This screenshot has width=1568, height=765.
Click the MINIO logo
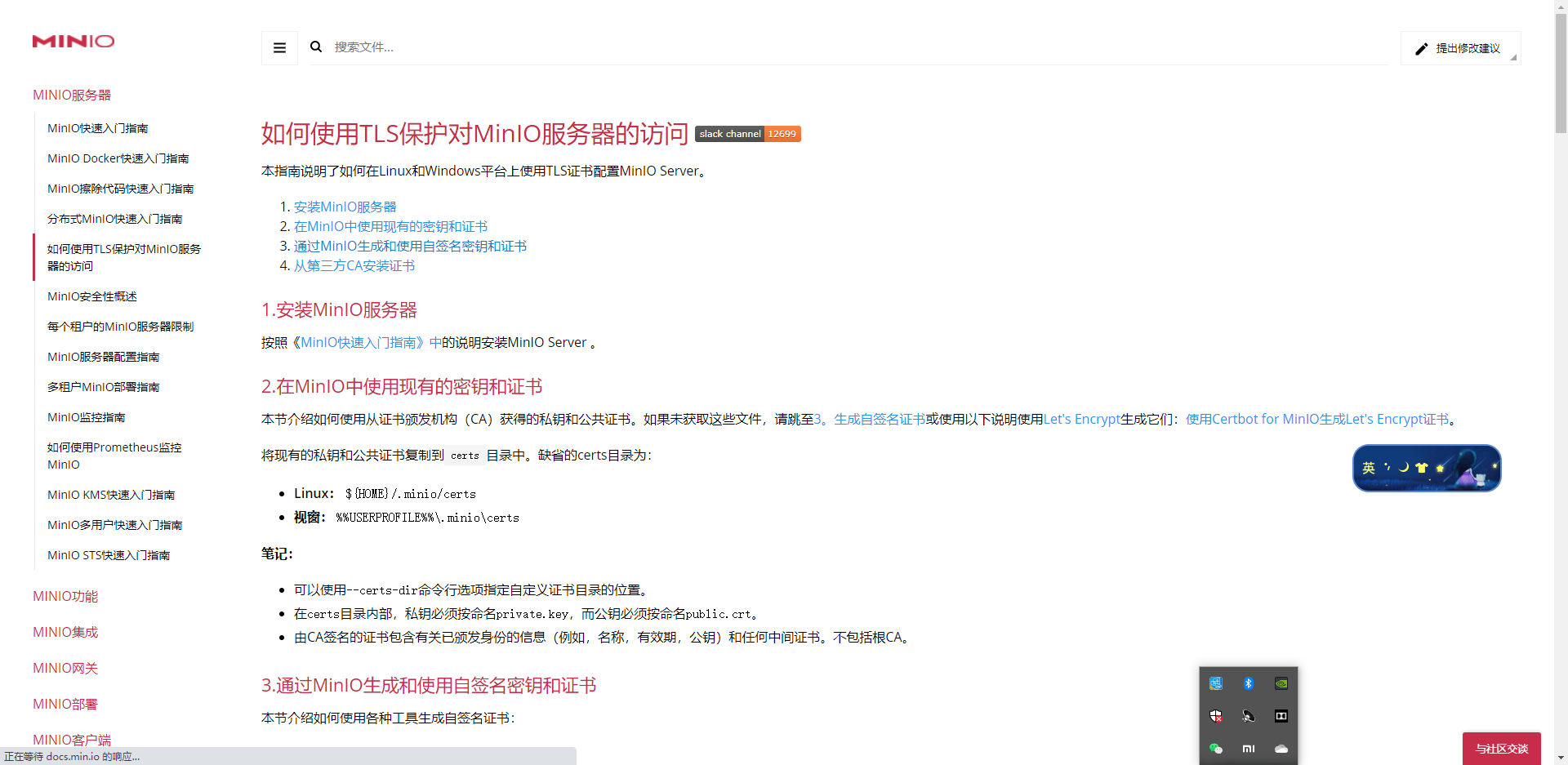(x=73, y=42)
